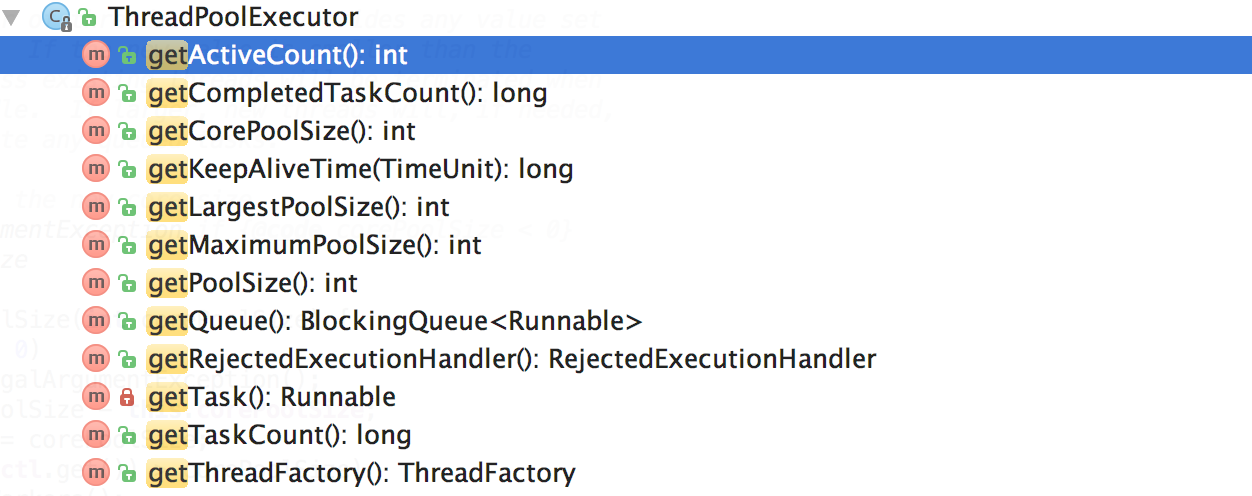Collapse the ThreadPoolExecutor class node

coord(12,17)
